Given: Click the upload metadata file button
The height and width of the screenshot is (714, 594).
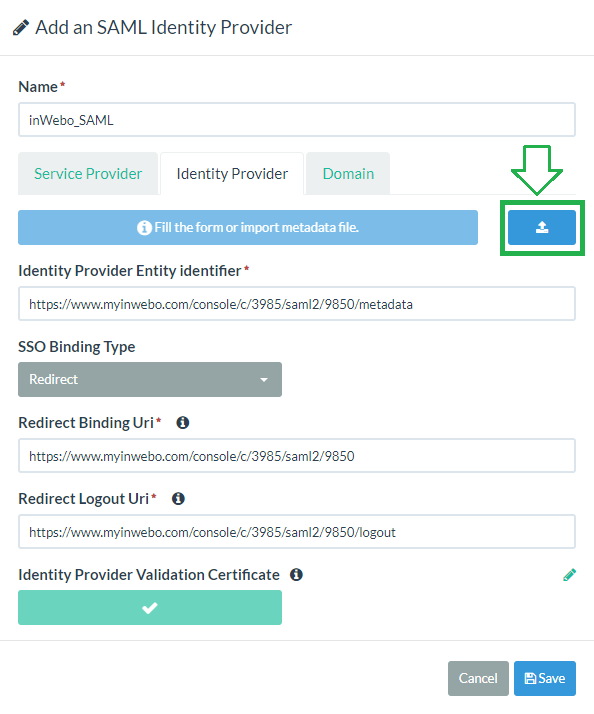Looking at the screenshot, I should (x=542, y=227).
